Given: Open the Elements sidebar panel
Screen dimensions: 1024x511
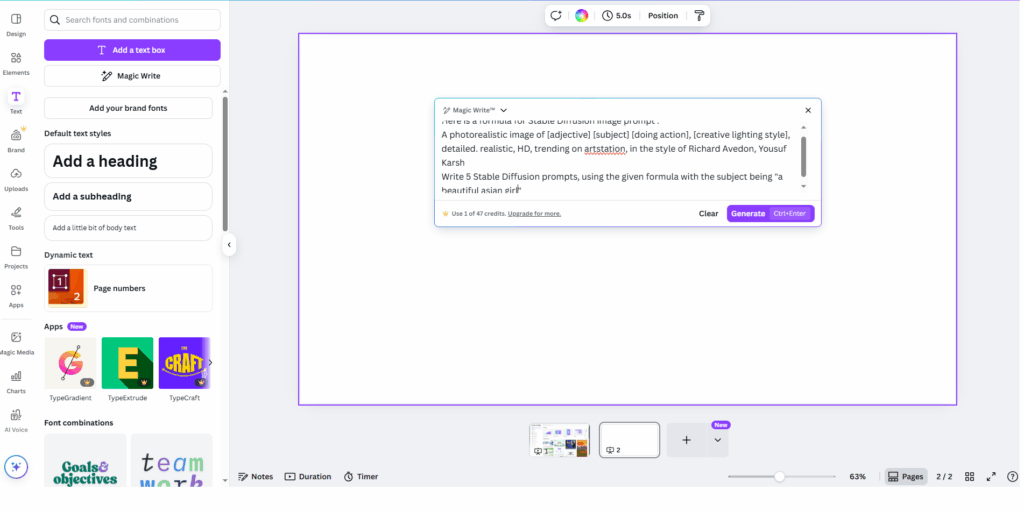Looking at the screenshot, I should [x=16, y=63].
